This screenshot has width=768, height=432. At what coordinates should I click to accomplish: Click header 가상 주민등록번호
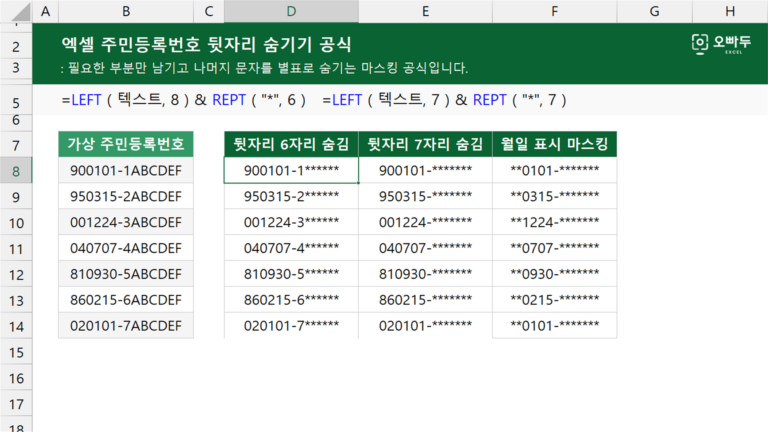tap(126, 144)
